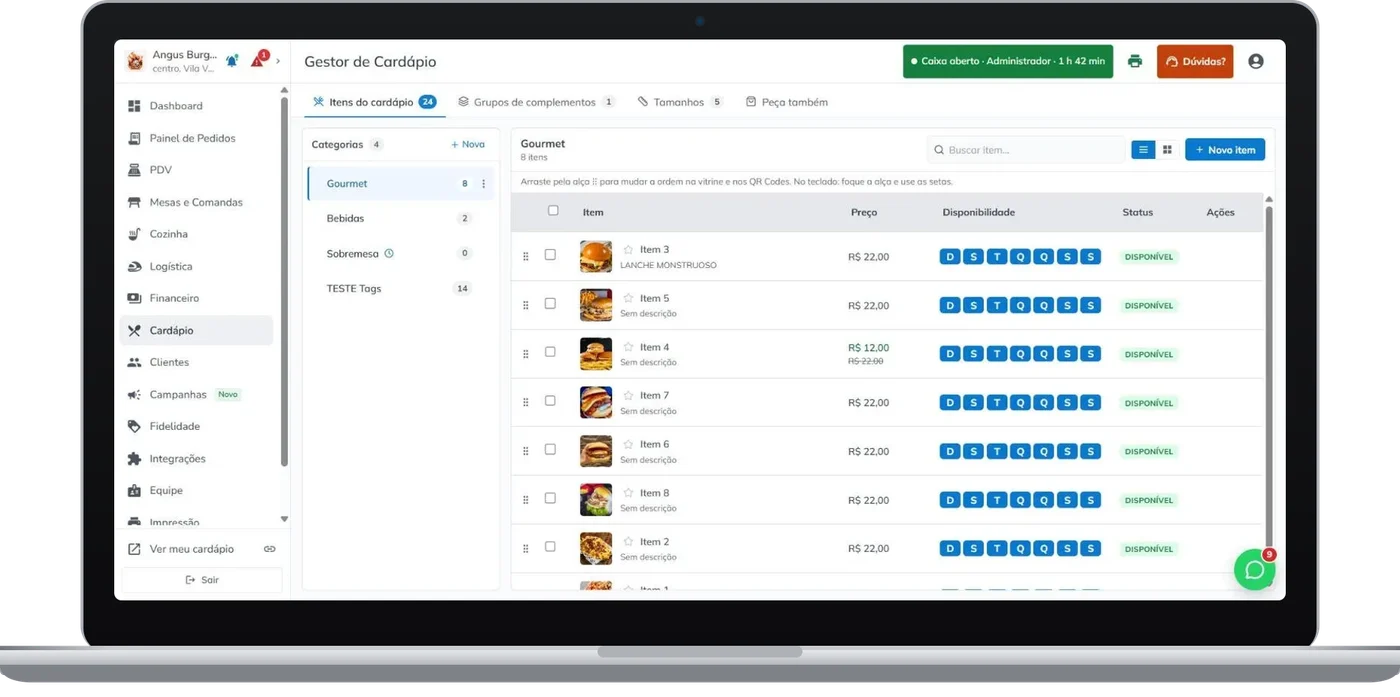Copy the menu link via chain icon

[x=269, y=549]
